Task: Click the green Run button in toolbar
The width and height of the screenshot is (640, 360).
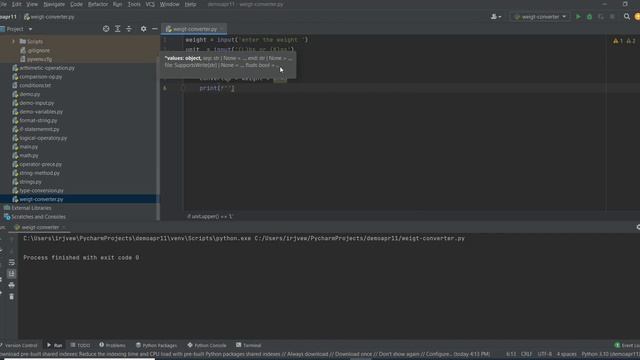Action: point(578,17)
